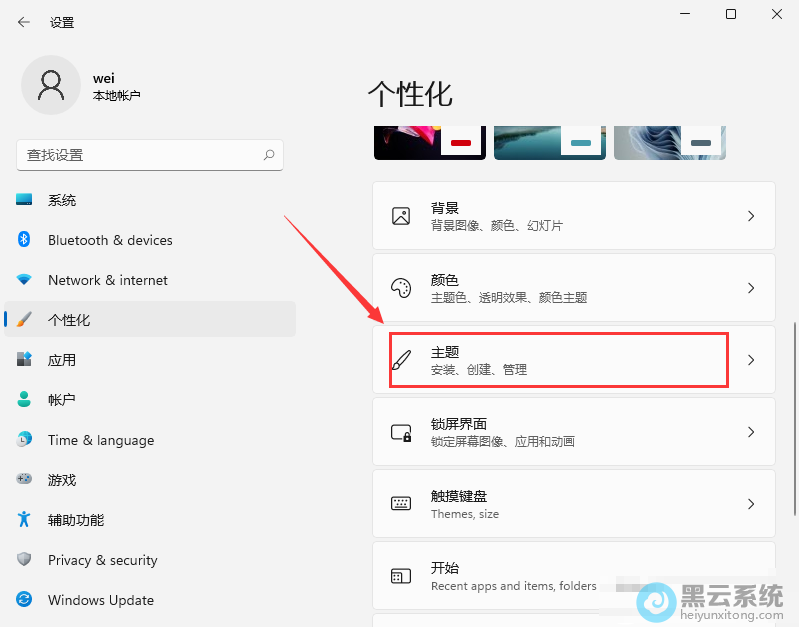Open 帐户 using the person icon

click(x=25, y=400)
